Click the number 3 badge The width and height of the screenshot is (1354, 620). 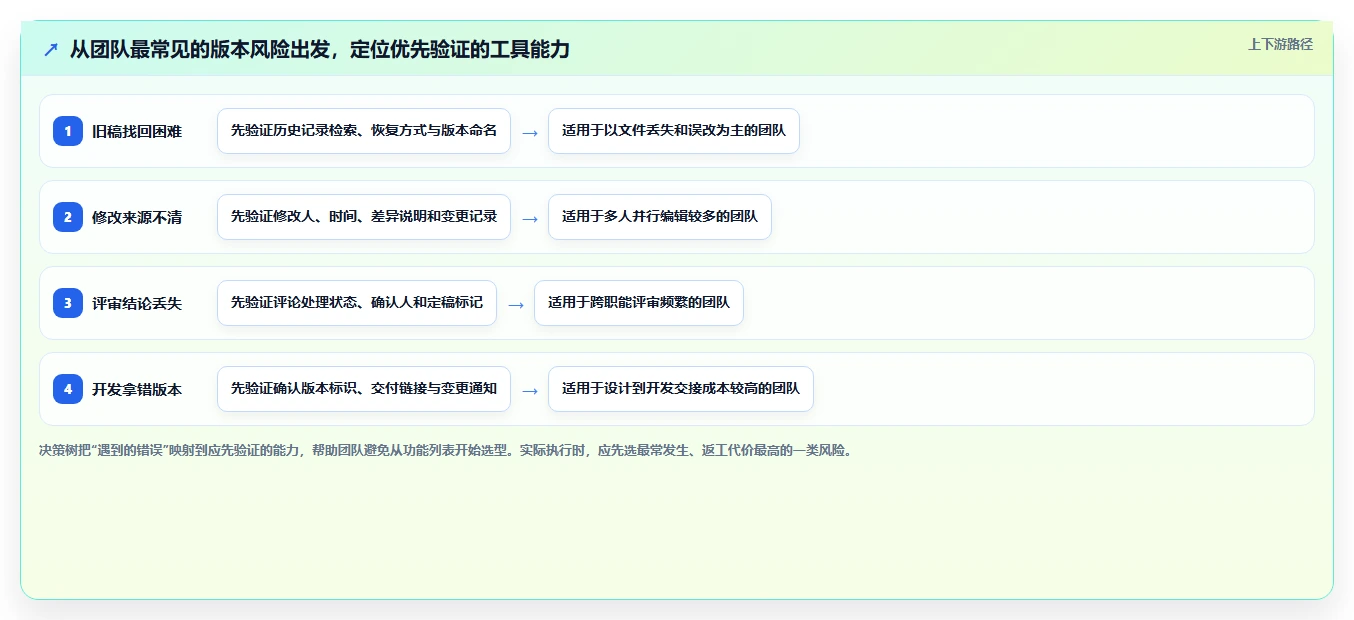point(68,303)
